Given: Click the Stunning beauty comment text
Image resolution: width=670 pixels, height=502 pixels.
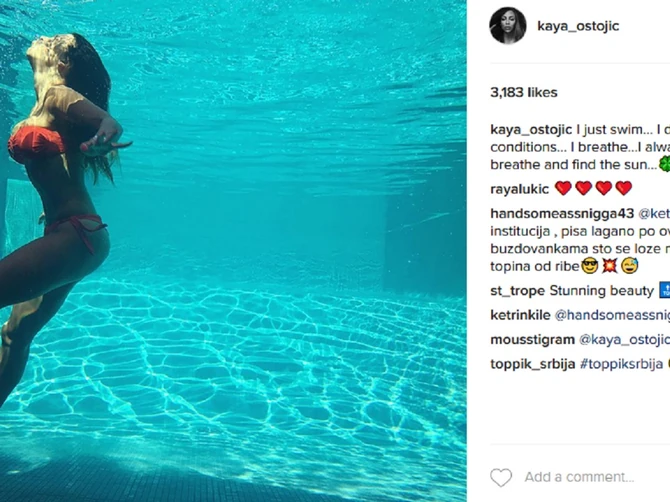Looking at the screenshot, I should [602, 291].
